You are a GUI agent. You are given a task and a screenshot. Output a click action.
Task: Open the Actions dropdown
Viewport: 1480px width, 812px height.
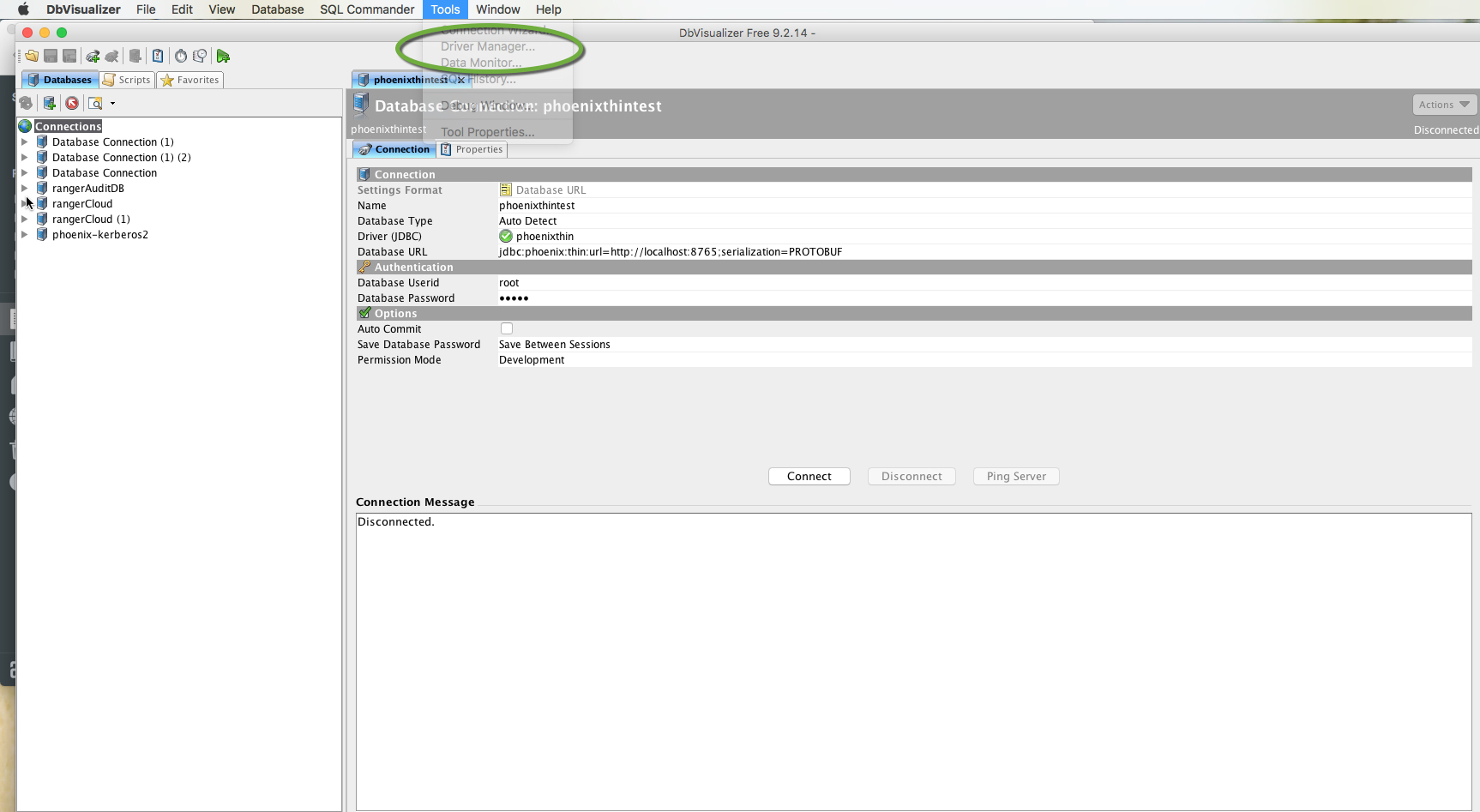coord(1443,104)
